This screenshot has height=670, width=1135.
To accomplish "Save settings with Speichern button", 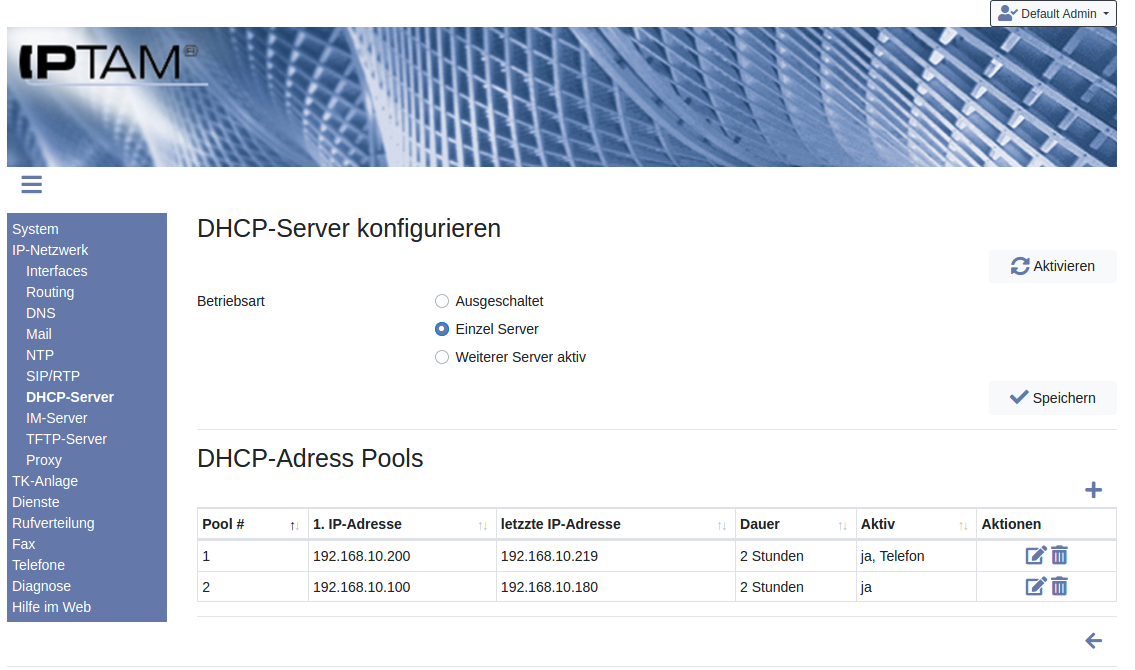I will (1052, 398).
